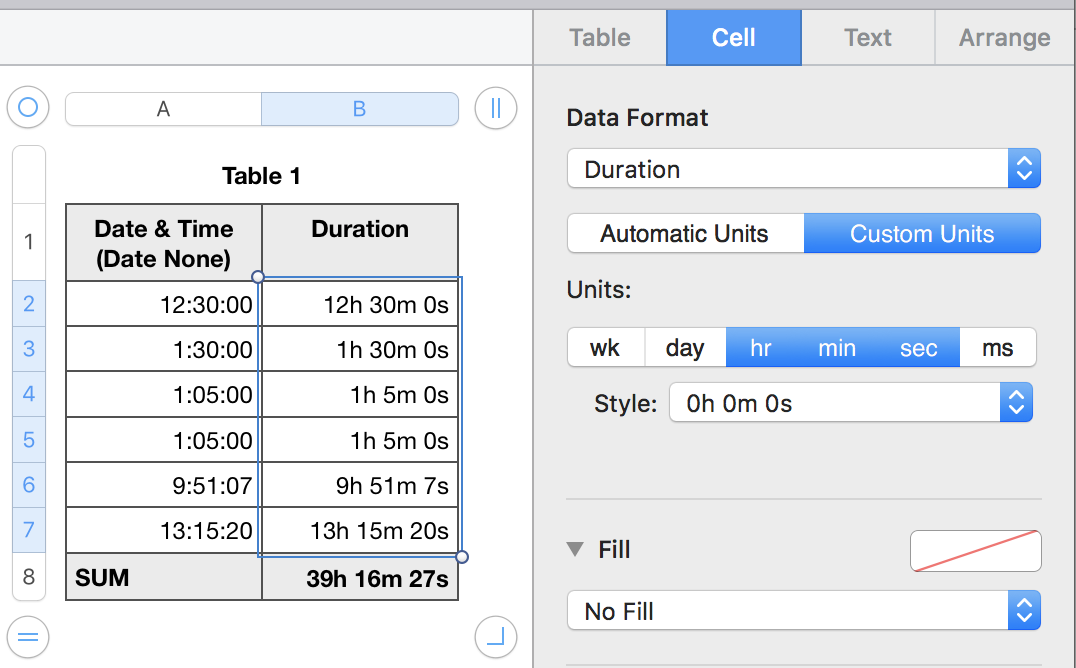Viewport: 1076px width, 668px height.
Task: Switch to the Text tab
Action: point(867,38)
